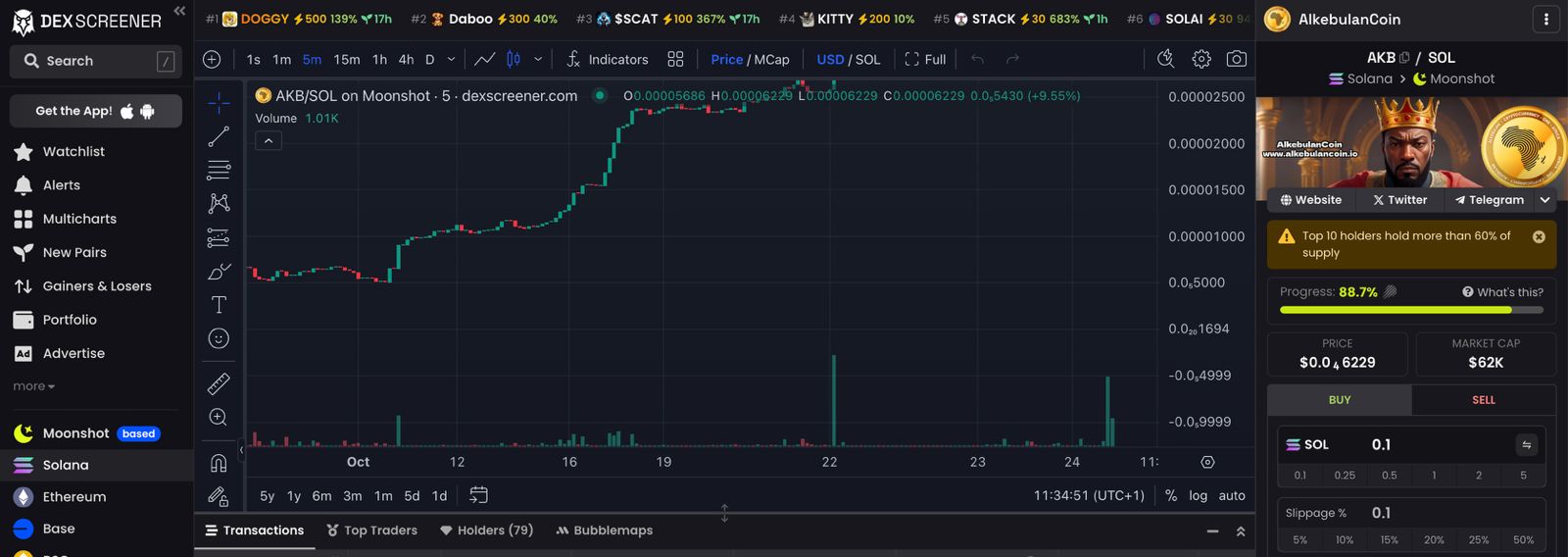Open the token Telegram link
The image size is (1568, 557).
1490,200
